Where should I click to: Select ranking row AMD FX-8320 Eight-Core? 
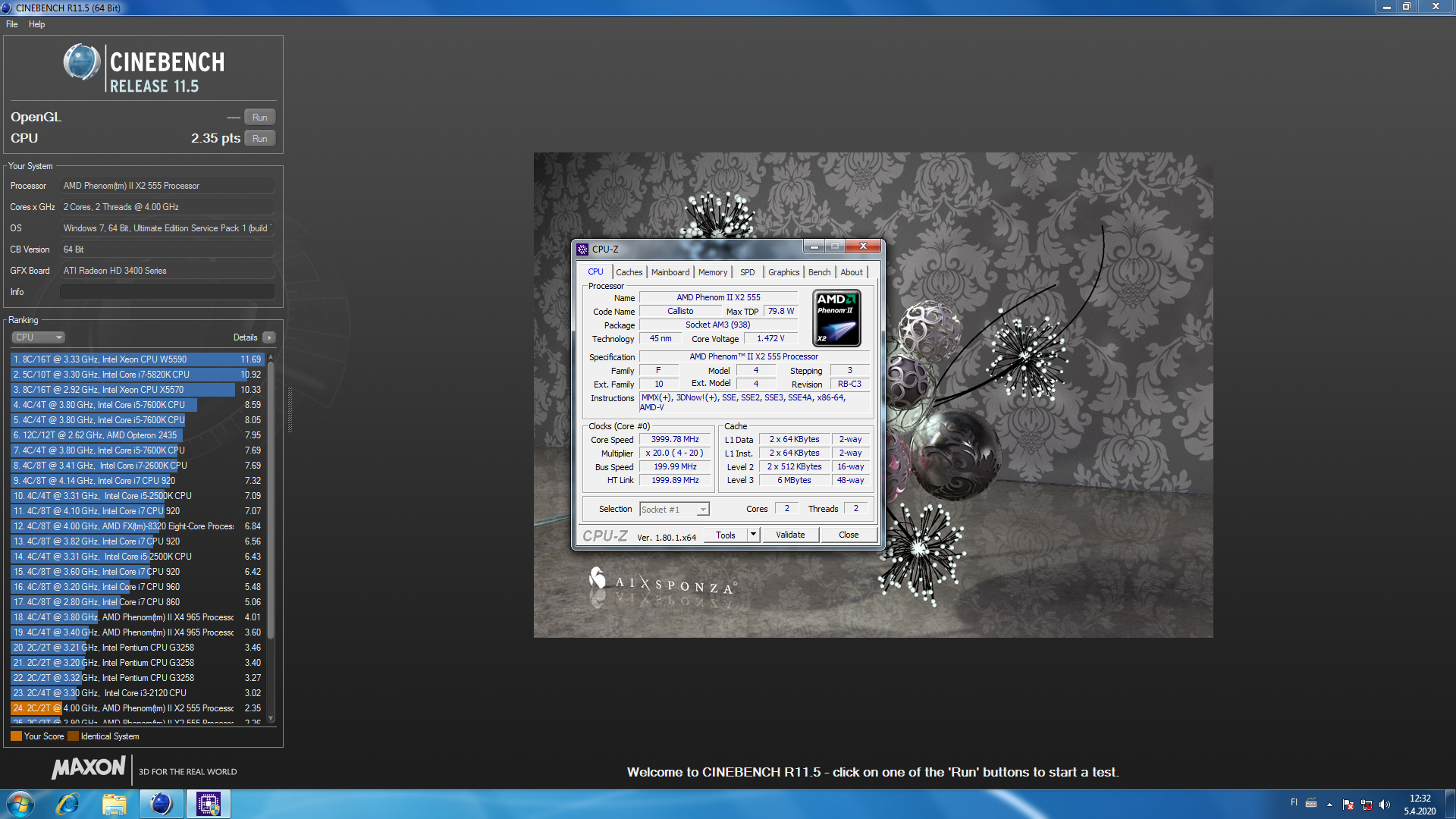tap(137, 526)
